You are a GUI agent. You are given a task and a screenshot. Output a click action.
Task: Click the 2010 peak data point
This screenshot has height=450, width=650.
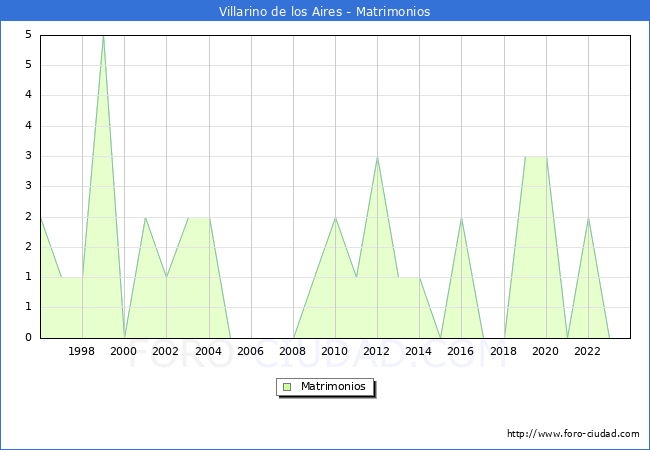[x=335, y=218]
